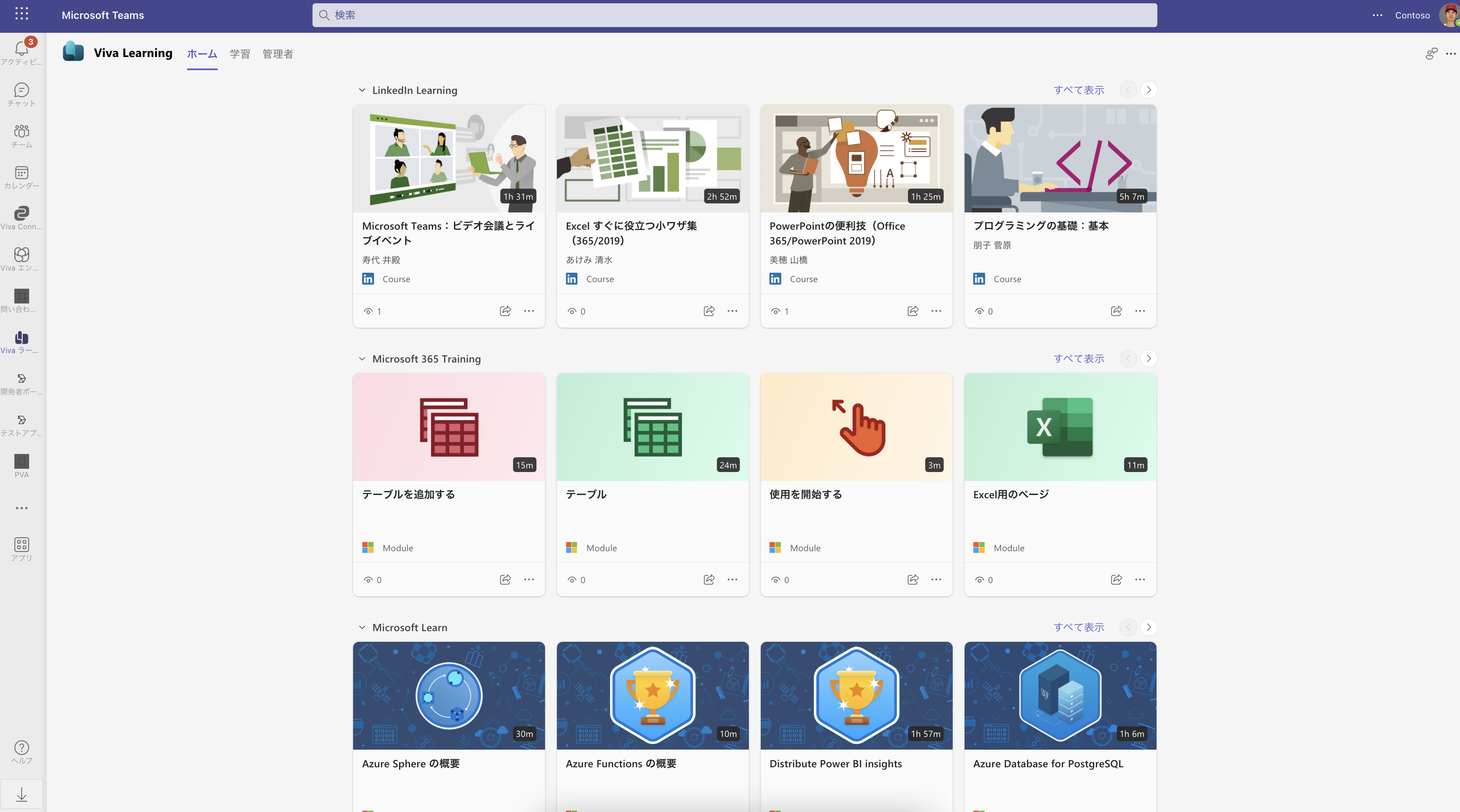Open the Calendar icon in sidebar
This screenshot has height=812, width=1460.
tap(22, 173)
